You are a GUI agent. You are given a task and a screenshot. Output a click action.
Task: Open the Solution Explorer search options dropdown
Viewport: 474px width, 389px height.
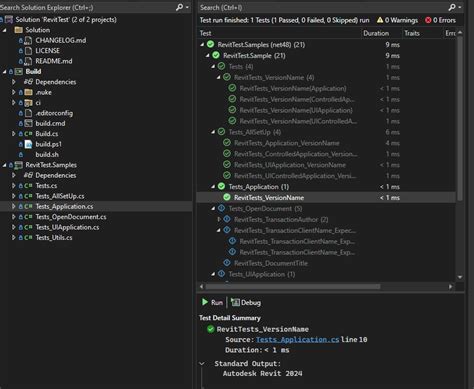click(x=187, y=7)
